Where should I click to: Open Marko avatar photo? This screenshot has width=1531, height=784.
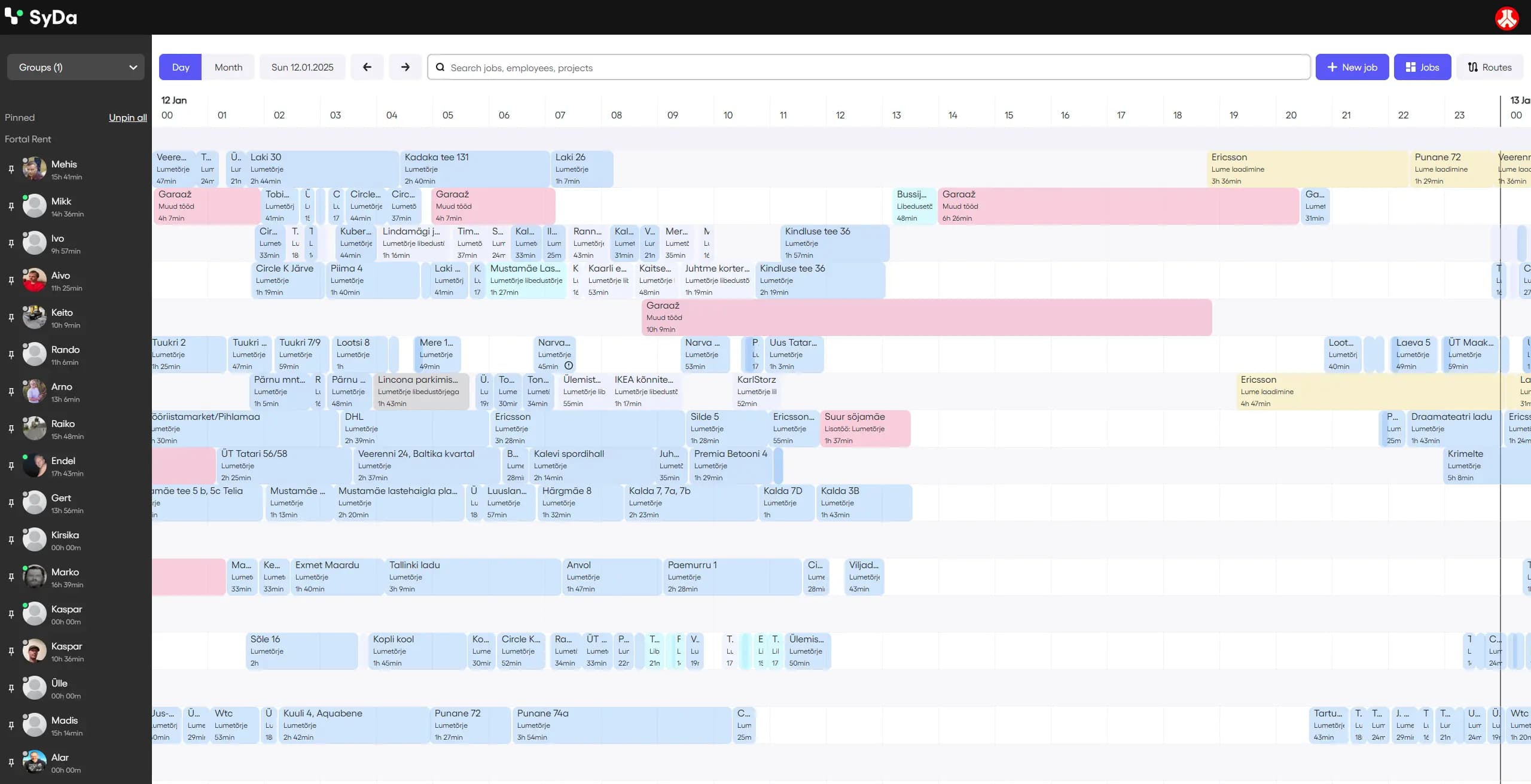[35, 577]
